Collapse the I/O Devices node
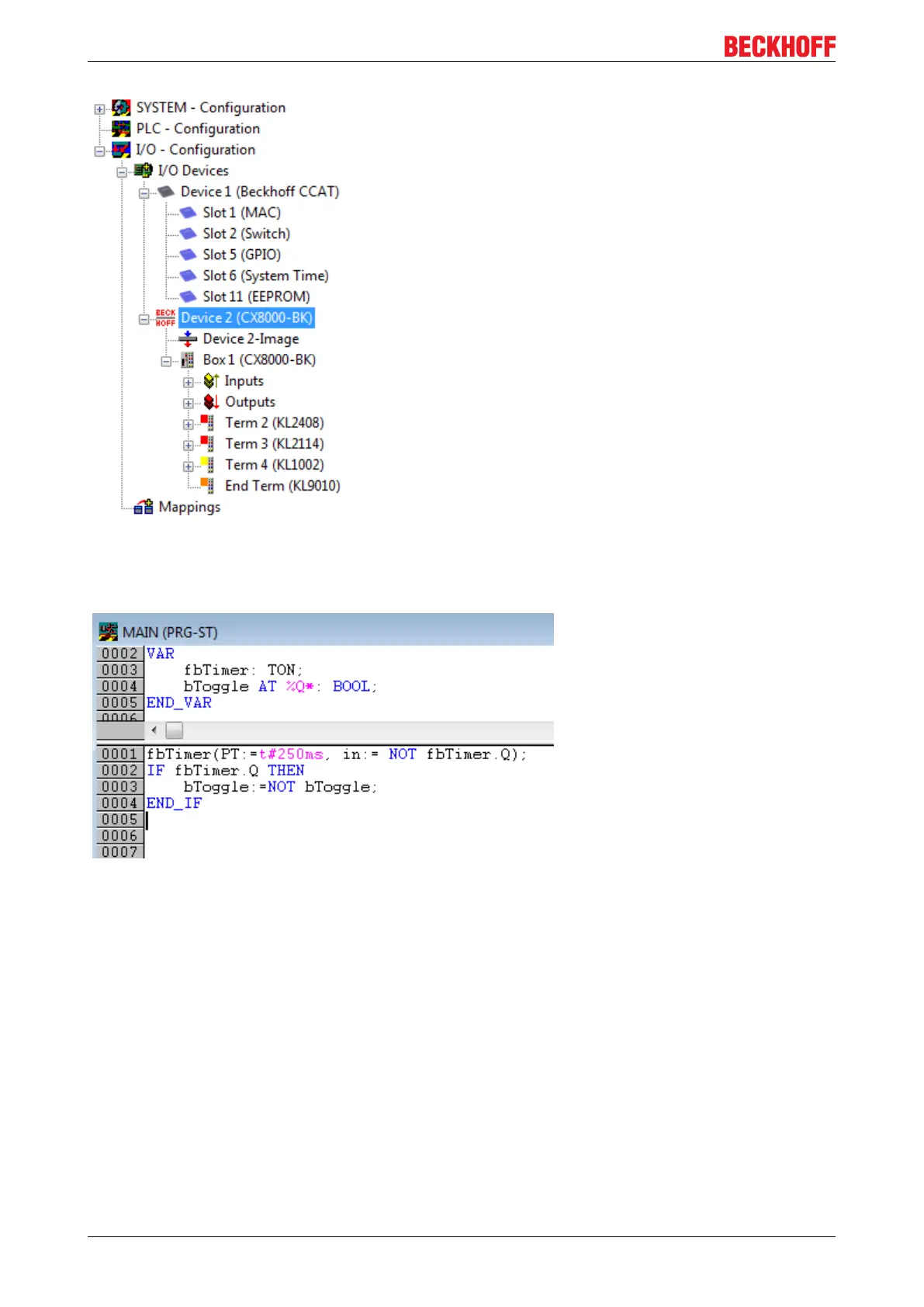 coord(122,172)
